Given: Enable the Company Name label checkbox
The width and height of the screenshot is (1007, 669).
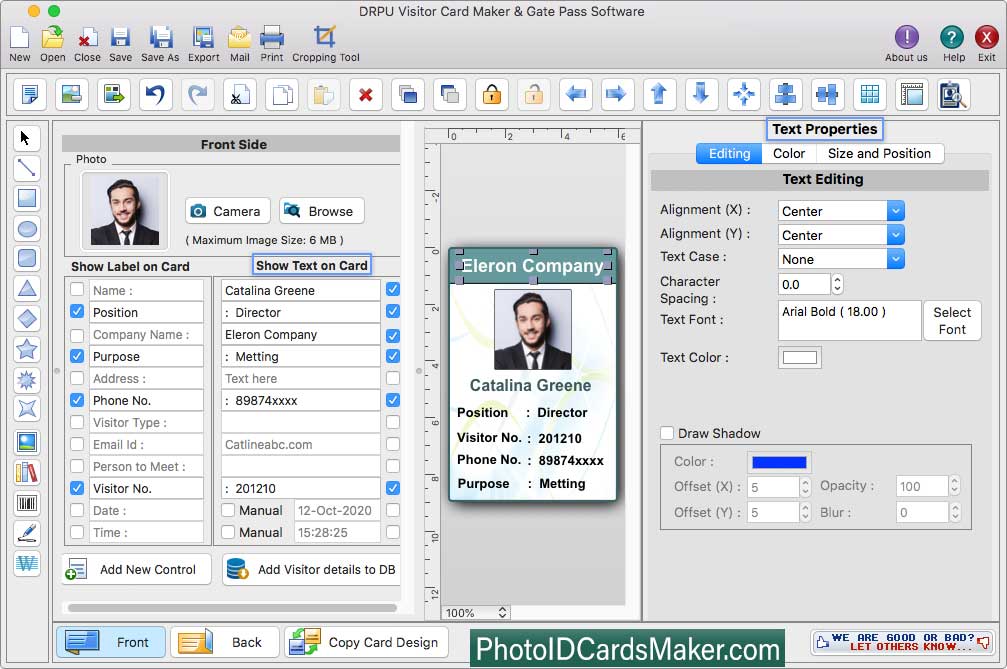Looking at the screenshot, I should tap(76, 334).
